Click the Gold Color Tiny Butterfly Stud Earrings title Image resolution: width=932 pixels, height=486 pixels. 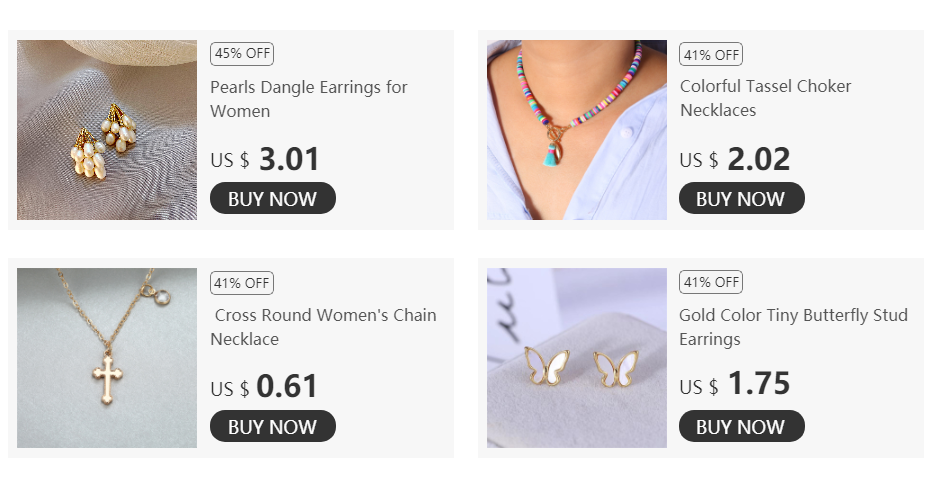794,327
